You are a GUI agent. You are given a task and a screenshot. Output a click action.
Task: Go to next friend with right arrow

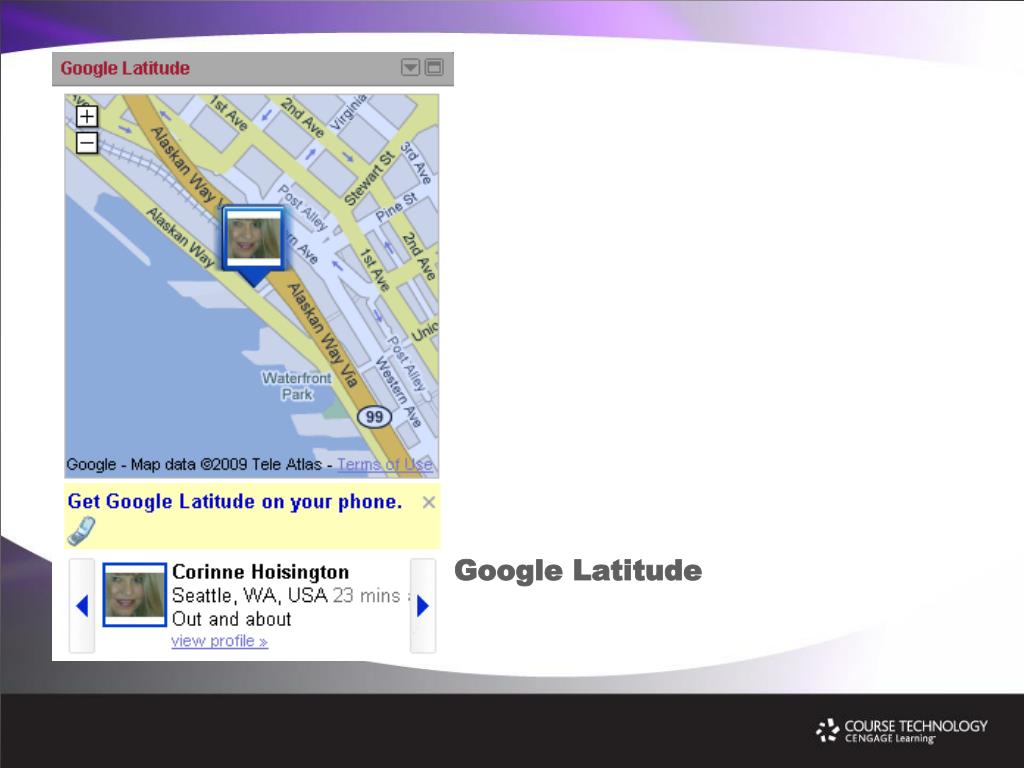(x=423, y=605)
